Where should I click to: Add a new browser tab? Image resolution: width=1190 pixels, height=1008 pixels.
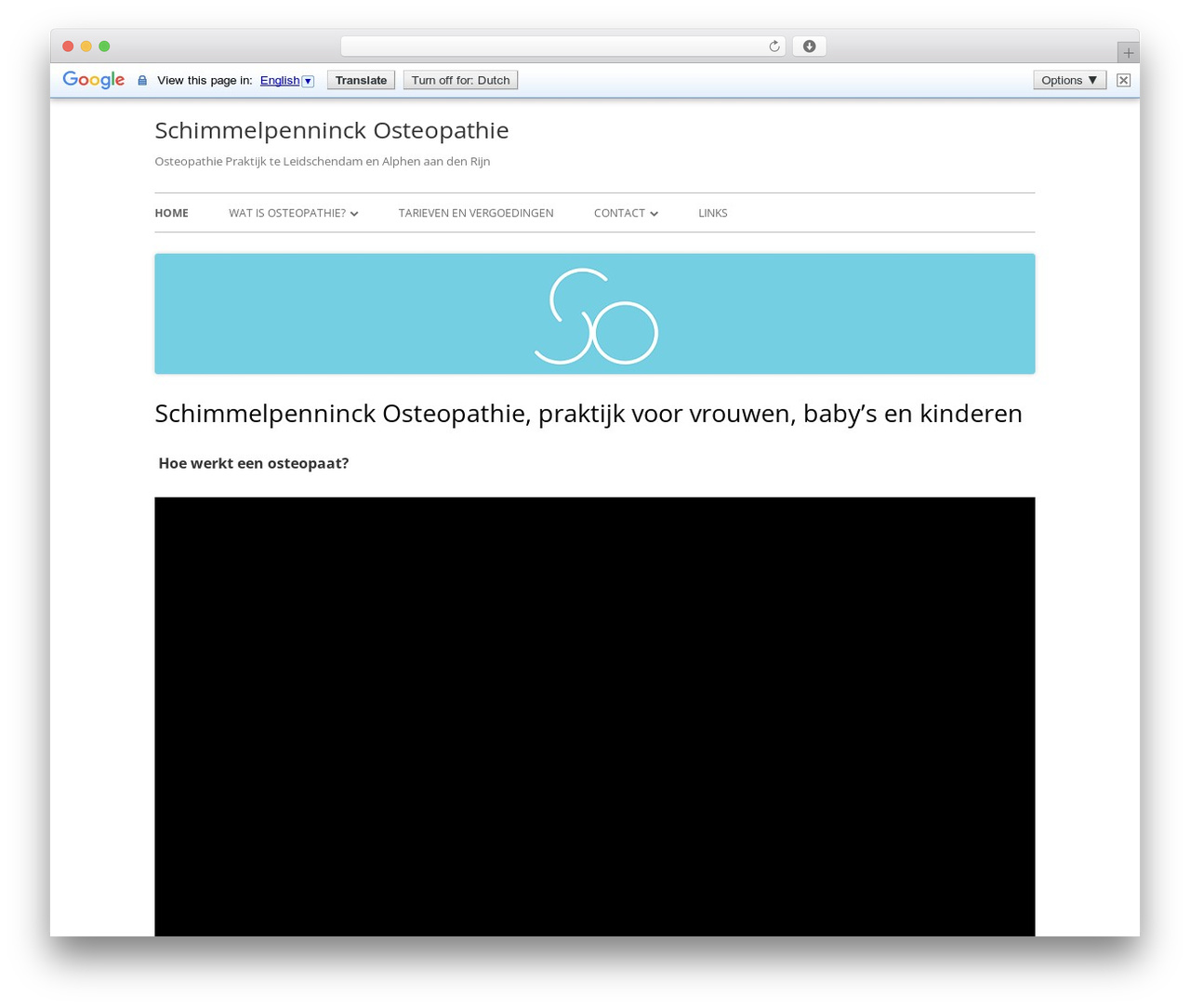1128,52
